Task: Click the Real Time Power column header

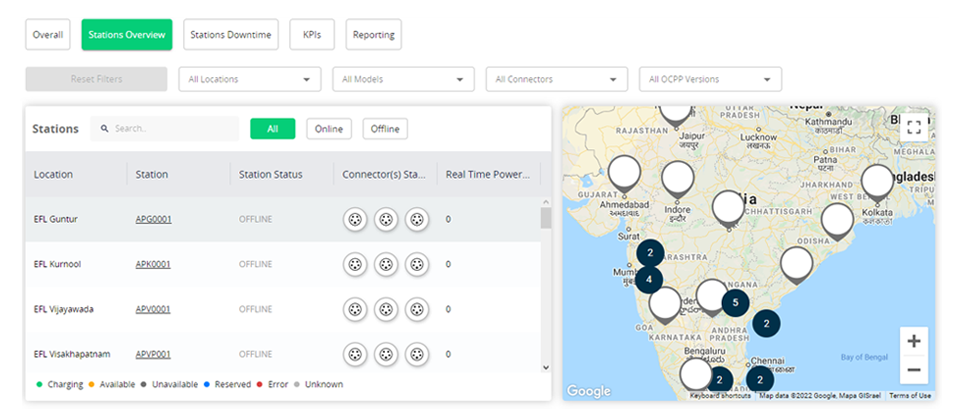Action: [x=488, y=174]
